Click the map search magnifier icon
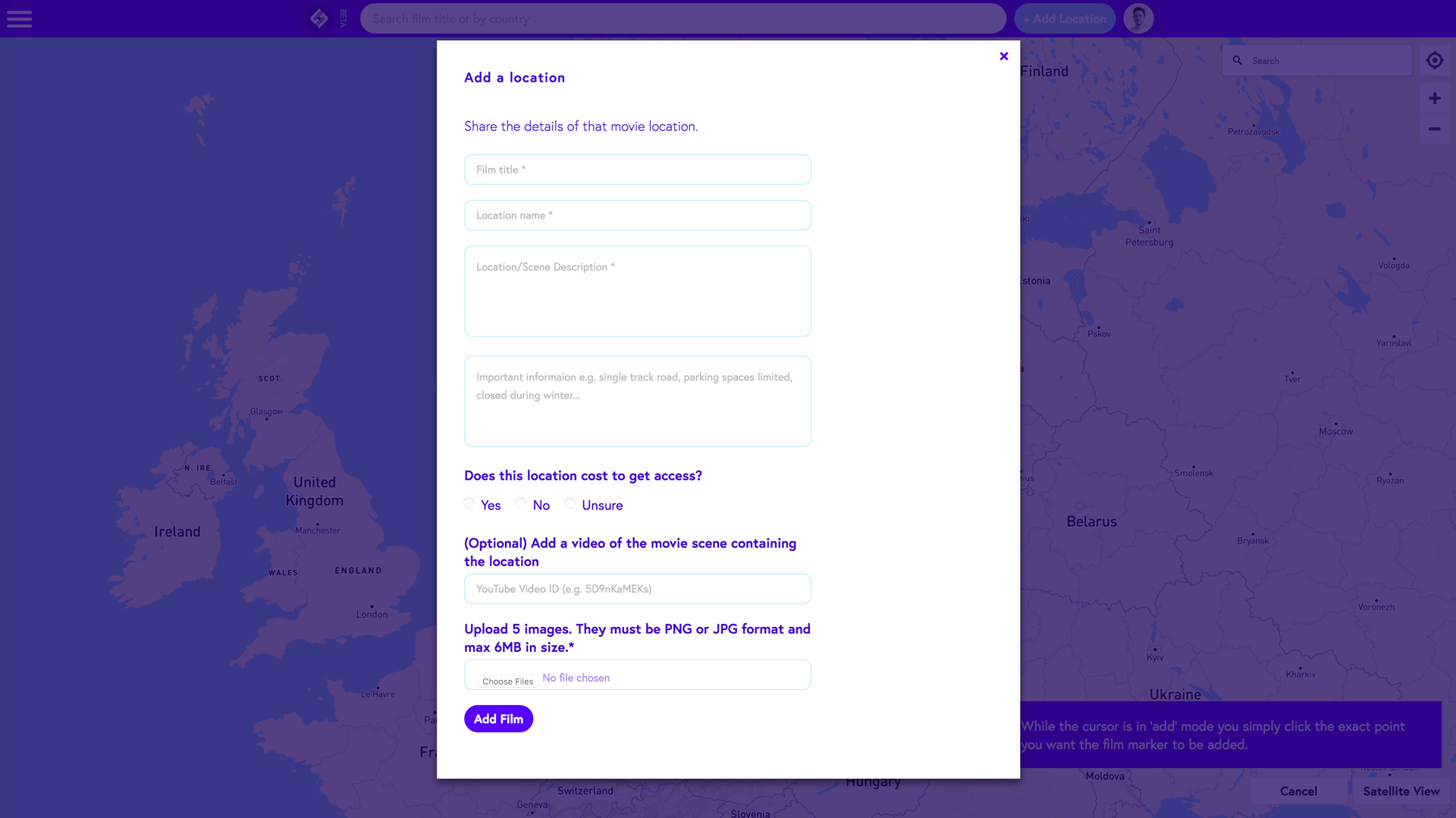Screen dimensions: 1456x818 click(x=1237, y=61)
